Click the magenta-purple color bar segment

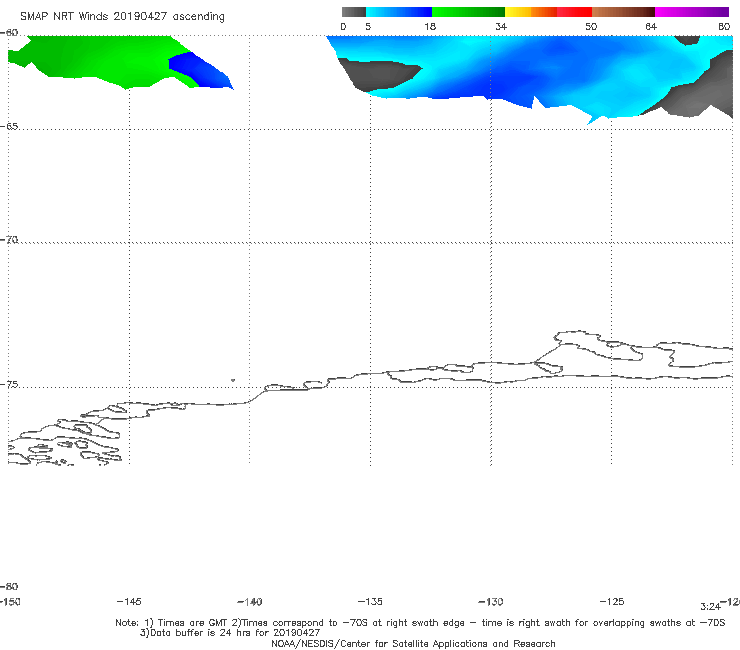[x=692, y=12]
